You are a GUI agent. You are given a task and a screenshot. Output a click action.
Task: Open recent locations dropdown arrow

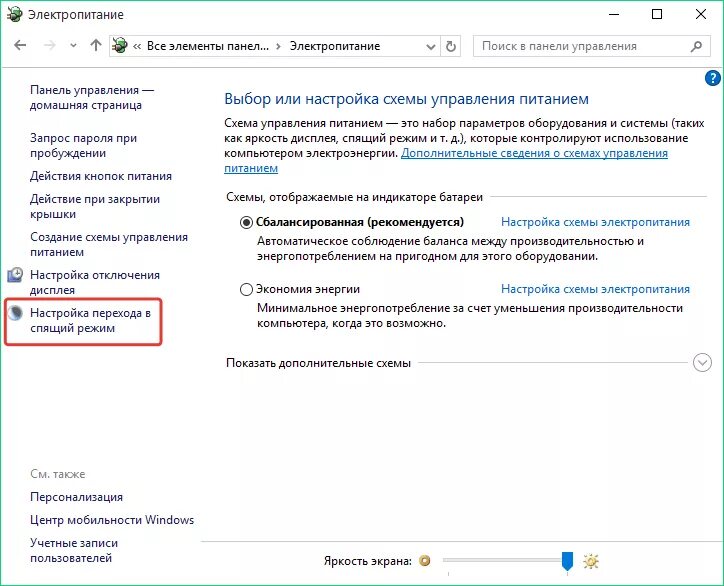click(x=73, y=46)
